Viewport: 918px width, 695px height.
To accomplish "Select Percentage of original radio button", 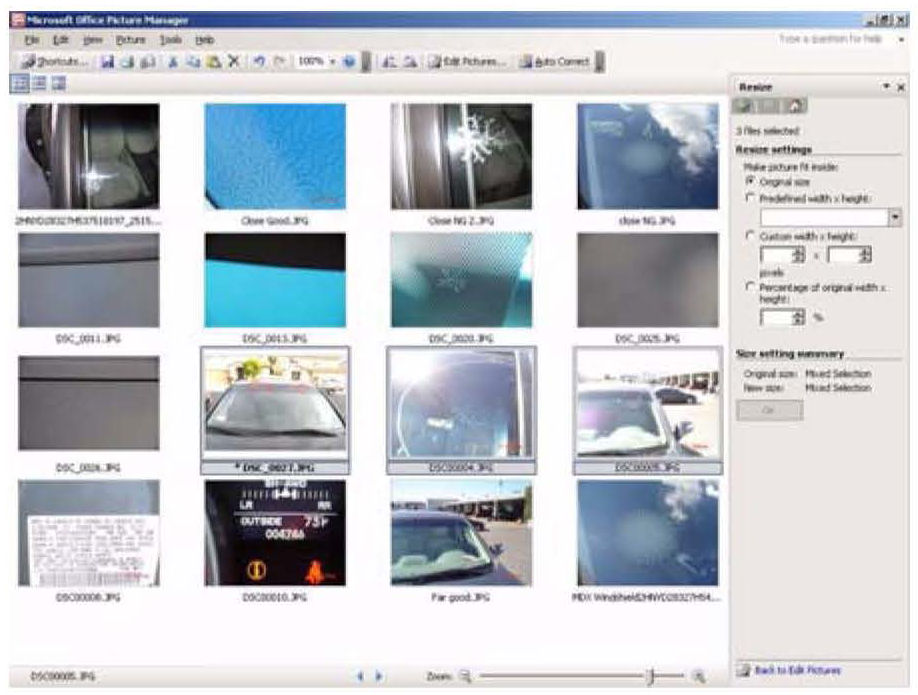I will 750,288.
